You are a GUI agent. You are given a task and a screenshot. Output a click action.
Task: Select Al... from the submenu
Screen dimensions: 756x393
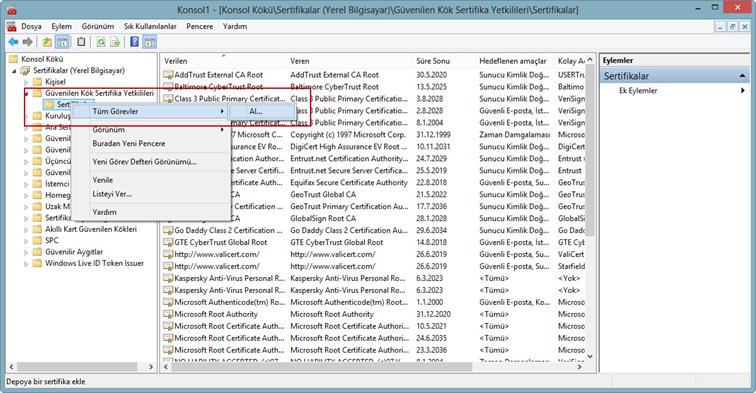[x=262, y=111]
